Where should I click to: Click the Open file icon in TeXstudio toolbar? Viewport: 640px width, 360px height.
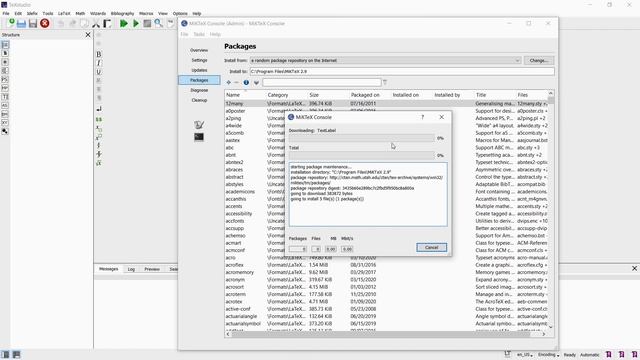22,24
